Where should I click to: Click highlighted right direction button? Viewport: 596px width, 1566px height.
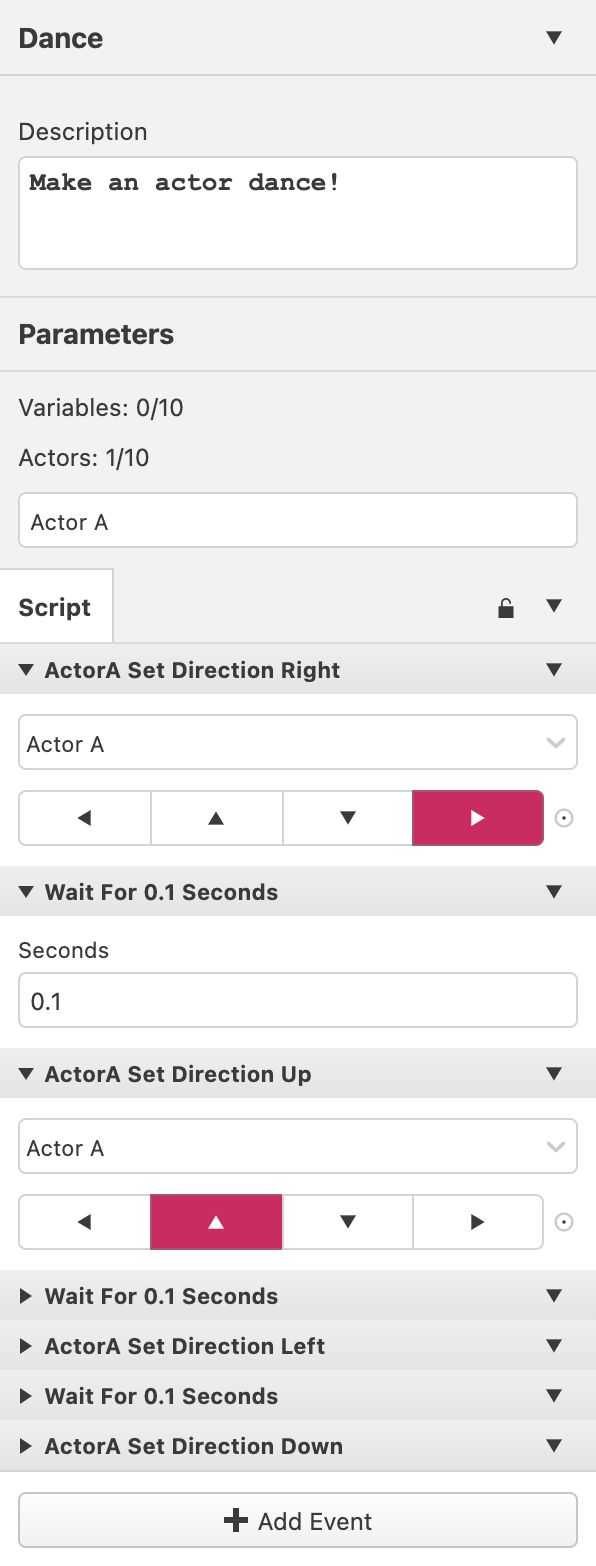[478, 818]
